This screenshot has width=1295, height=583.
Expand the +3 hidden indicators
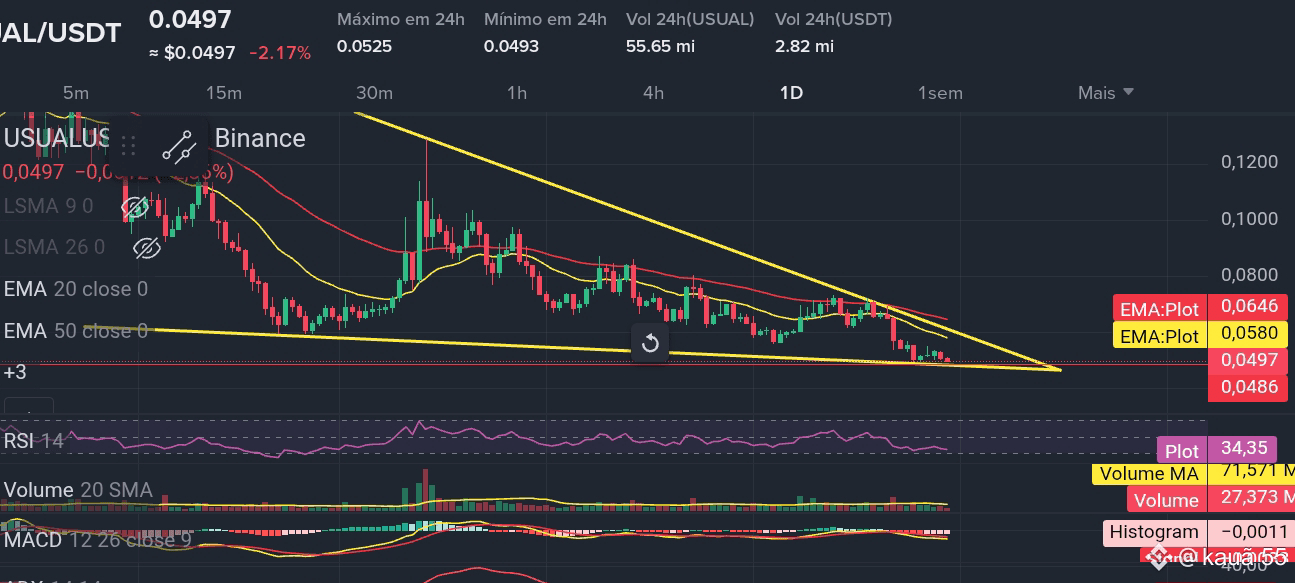15,372
